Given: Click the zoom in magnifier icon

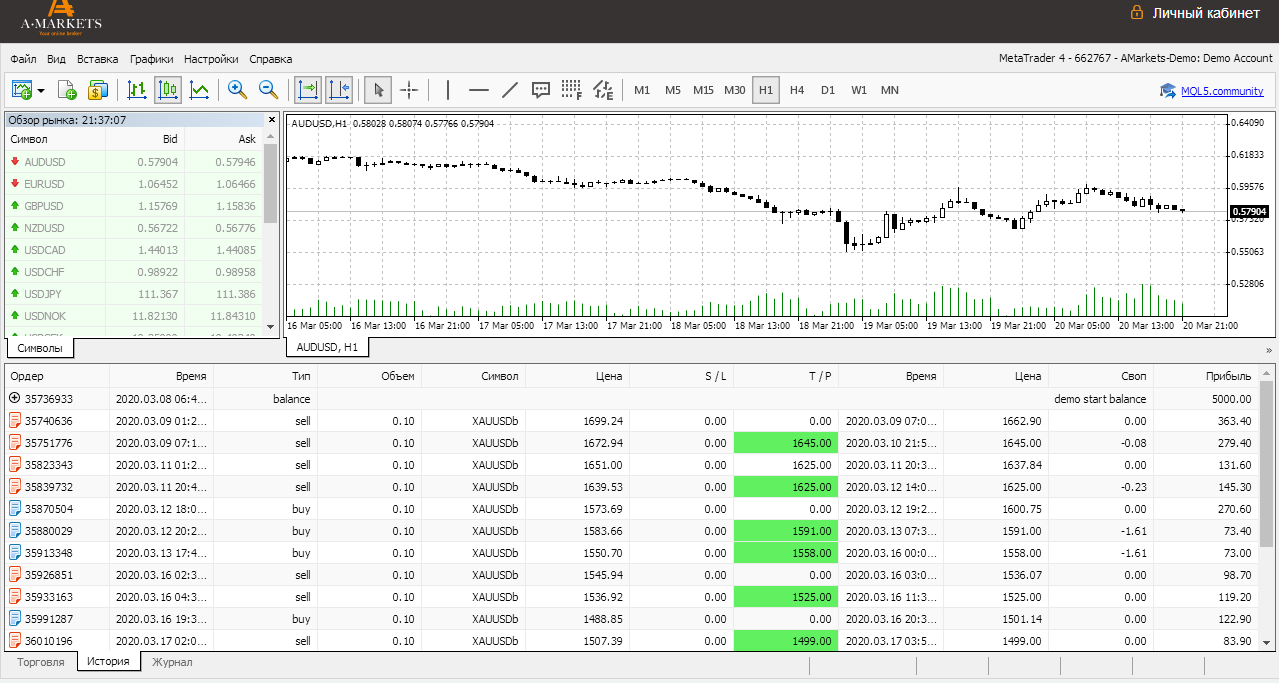Looking at the screenshot, I should click(x=238, y=90).
